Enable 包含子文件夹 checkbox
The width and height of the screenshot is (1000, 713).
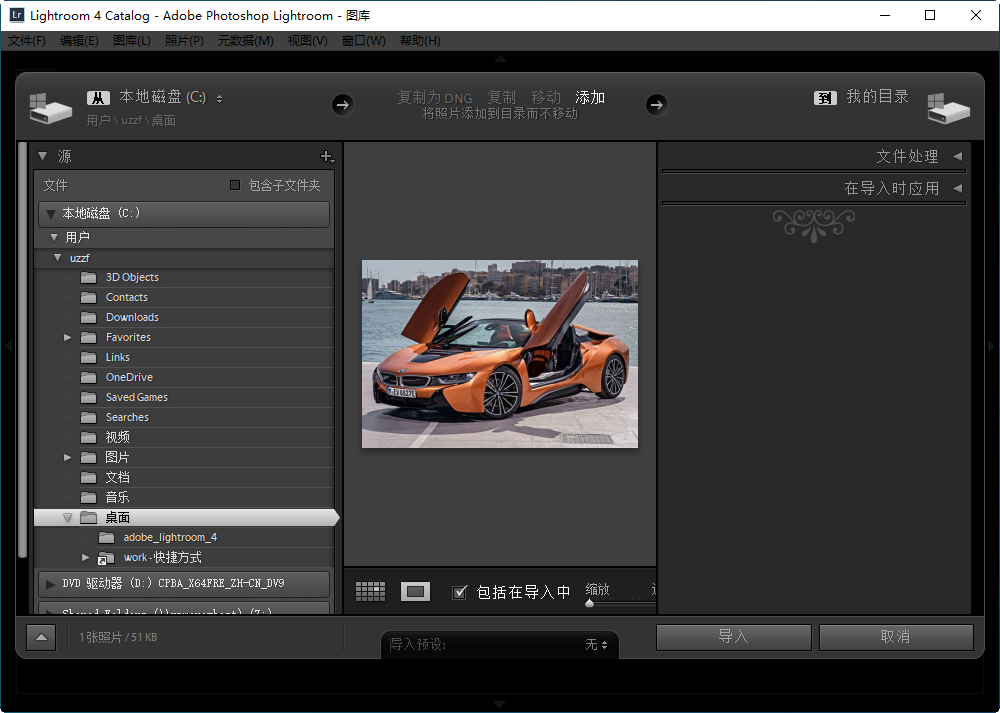[x=235, y=185]
